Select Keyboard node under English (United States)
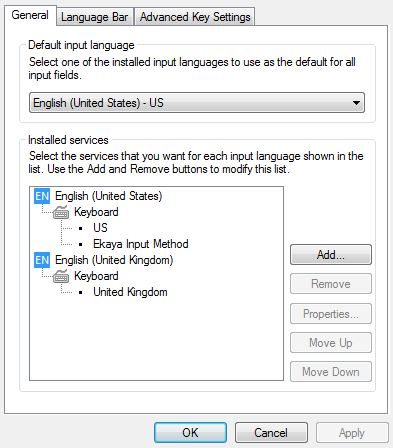 (x=96, y=212)
